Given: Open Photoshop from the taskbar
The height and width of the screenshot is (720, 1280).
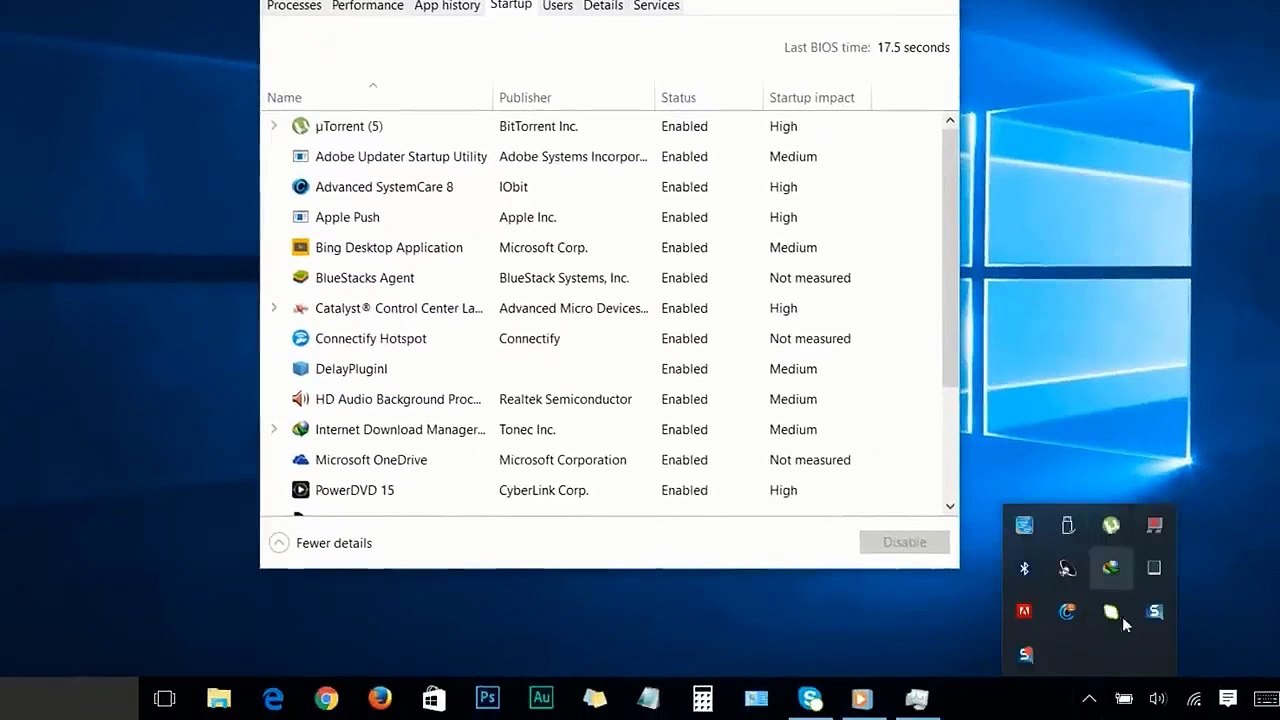Looking at the screenshot, I should [x=487, y=698].
